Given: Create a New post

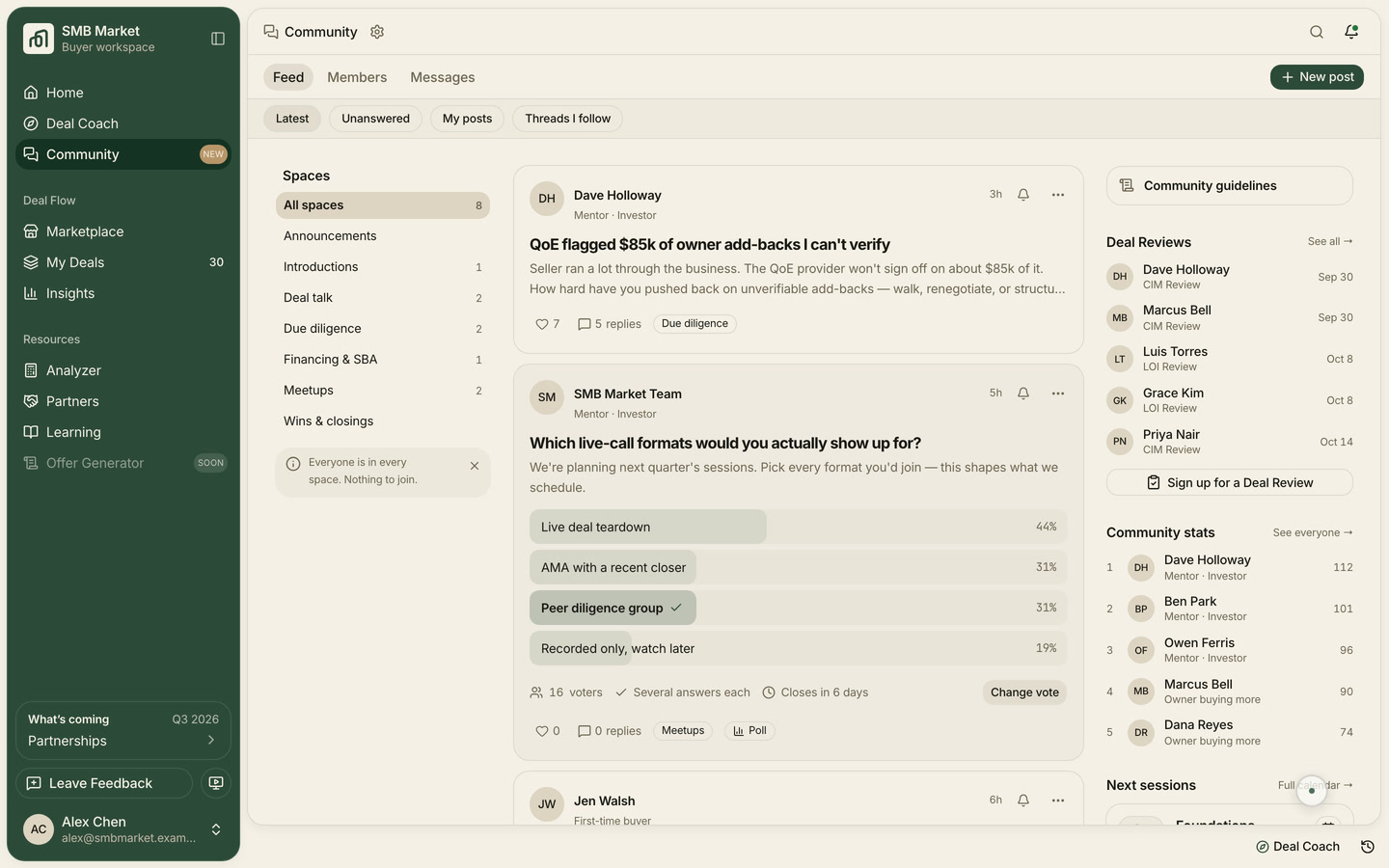Looking at the screenshot, I should click(x=1317, y=77).
